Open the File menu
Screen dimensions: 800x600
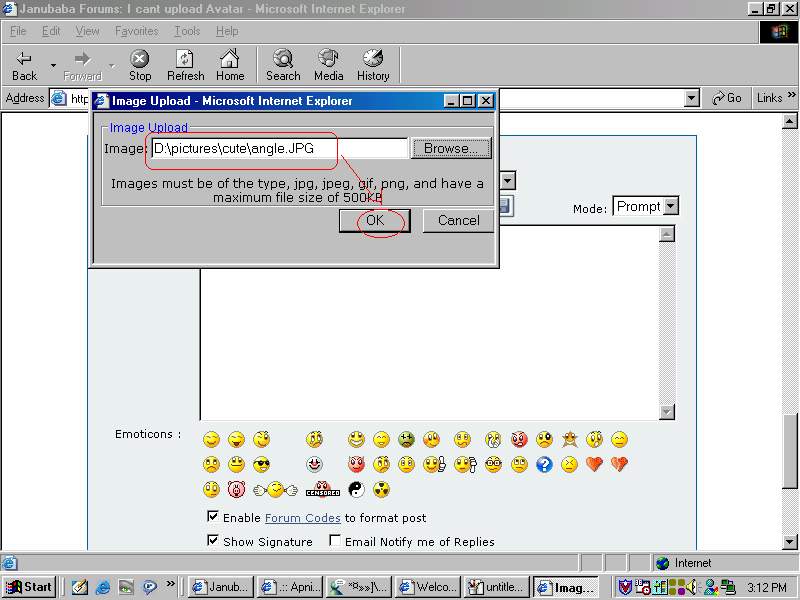point(17,31)
